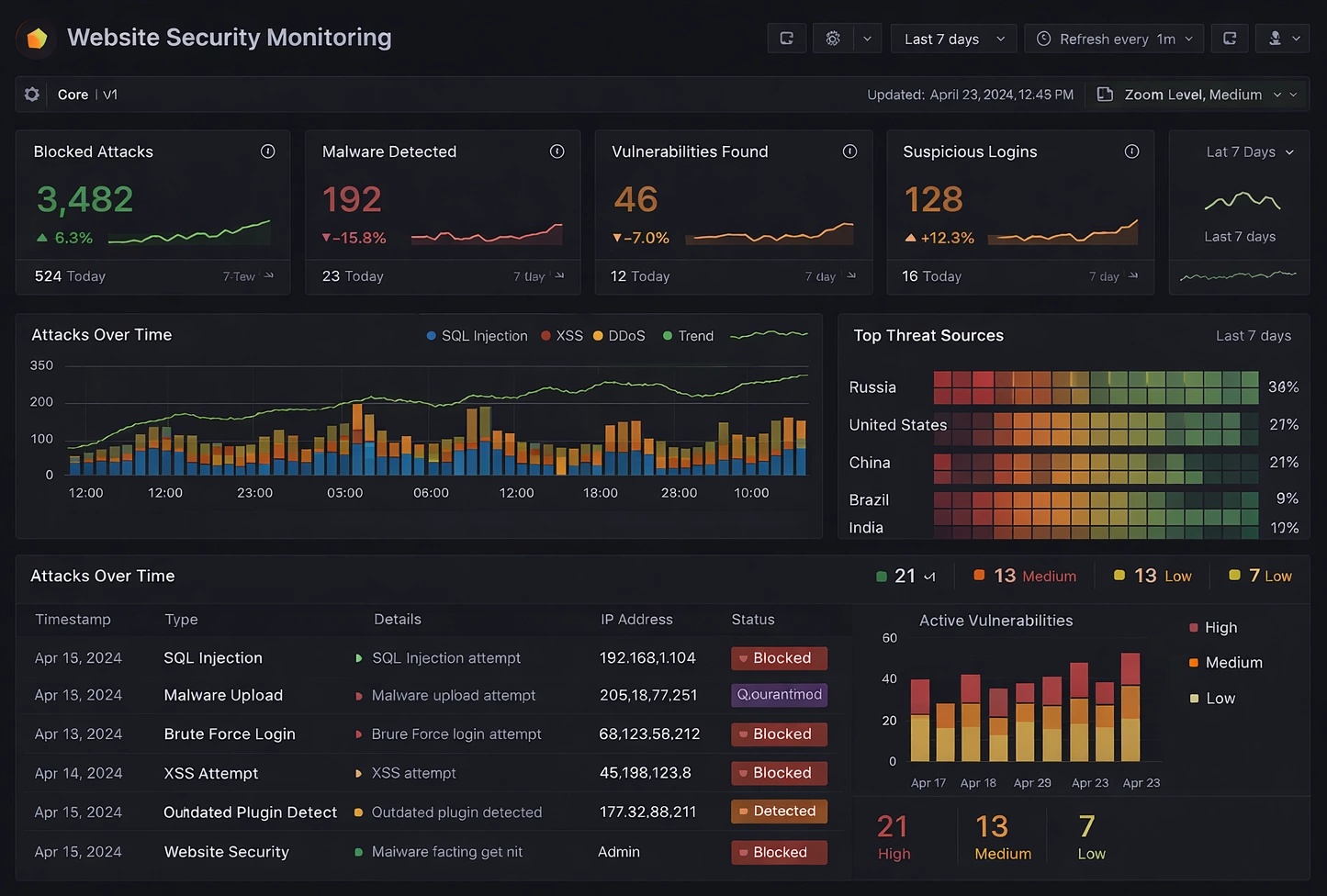1327x896 pixels.
Task: Click the info icon on Malware Detected panel
Action: tap(557, 151)
